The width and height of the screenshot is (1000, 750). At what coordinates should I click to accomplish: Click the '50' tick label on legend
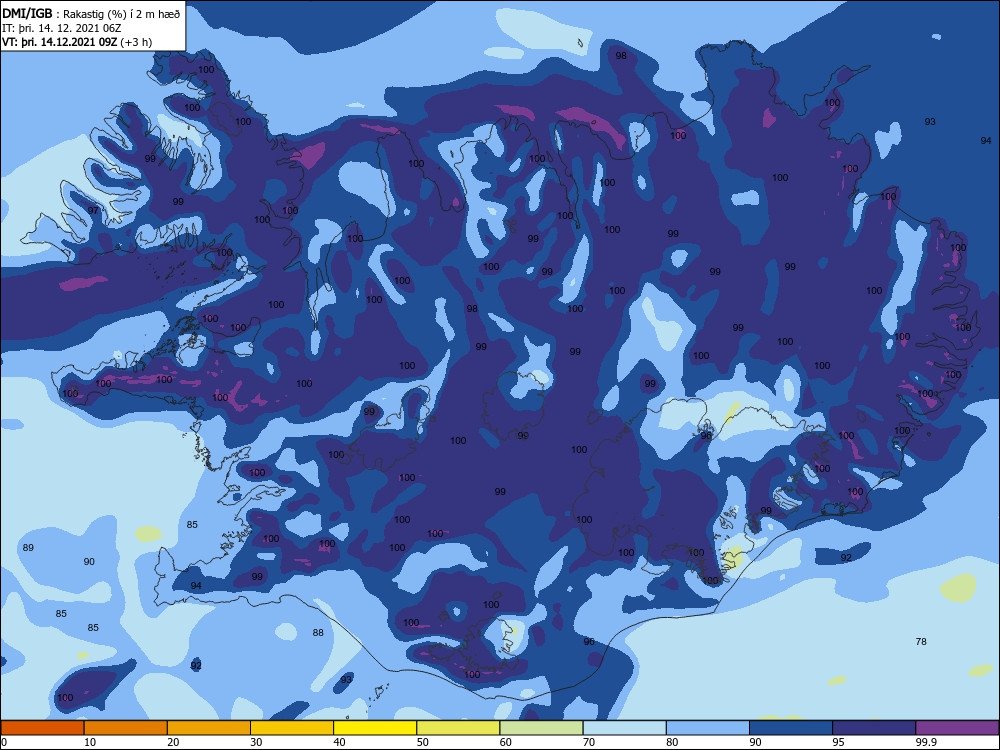[422, 742]
